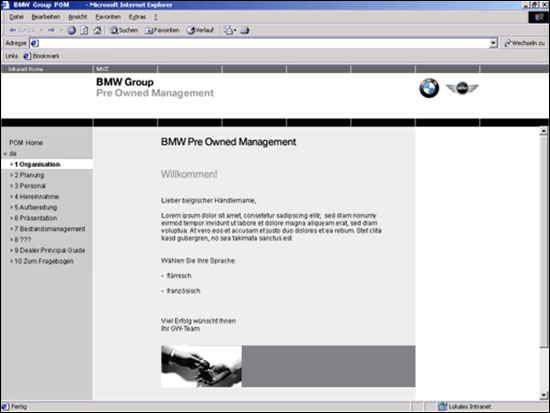
Task: Open the address bar dropdown arrow
Action: pyautogui.click(x=494, y=43)
